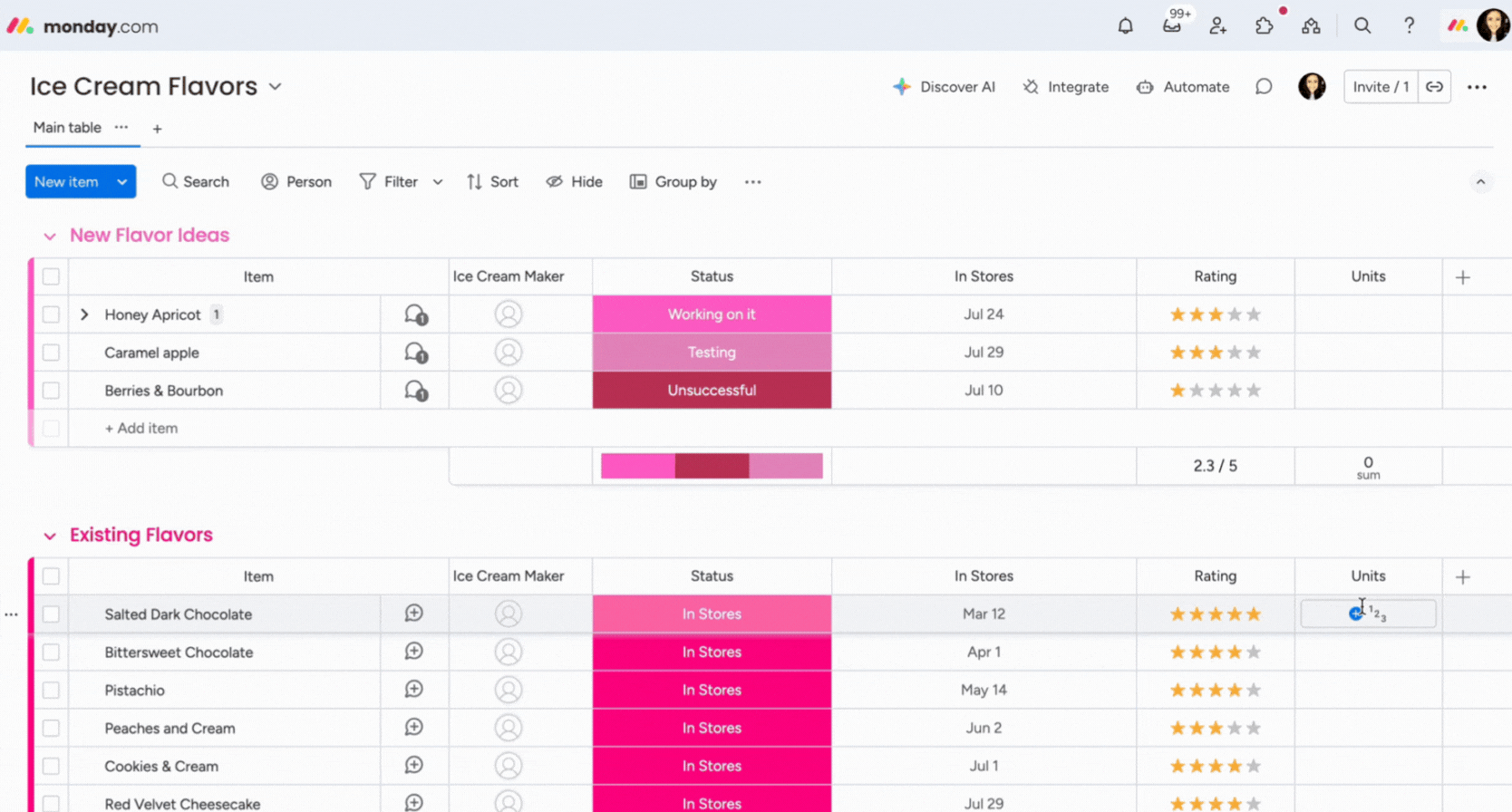Open the notifications bell
This screenshot has height=812, width=1512.
[x=1125, y=26]
